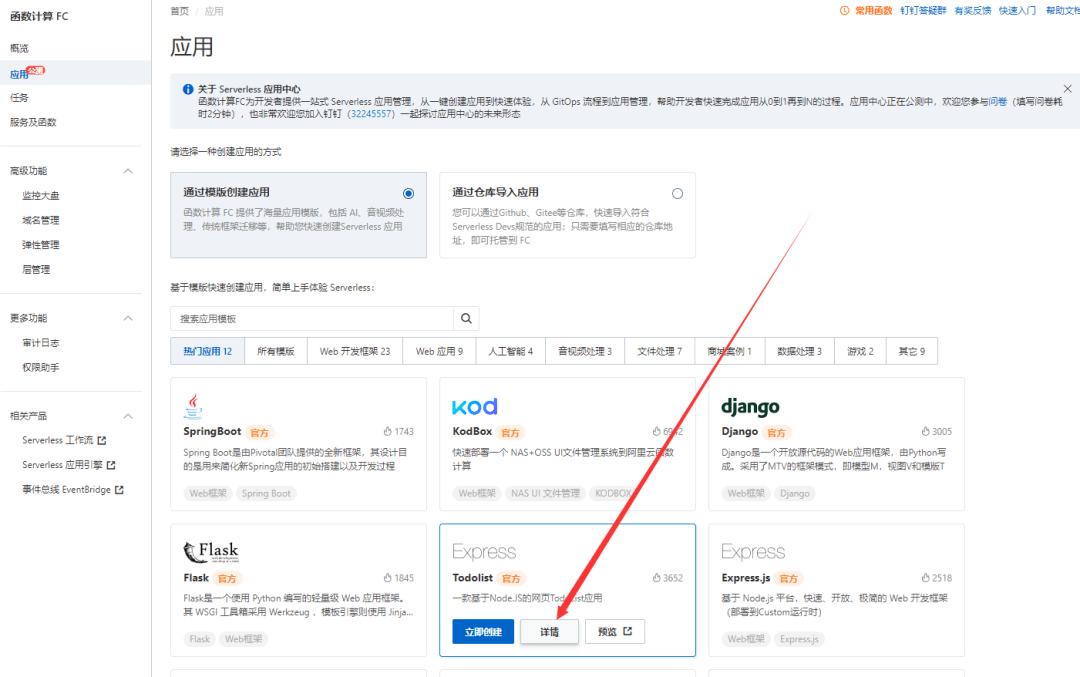Click the Django logo
The width and height of the screenshot is (1080, 677).
(x=750, y=406)
